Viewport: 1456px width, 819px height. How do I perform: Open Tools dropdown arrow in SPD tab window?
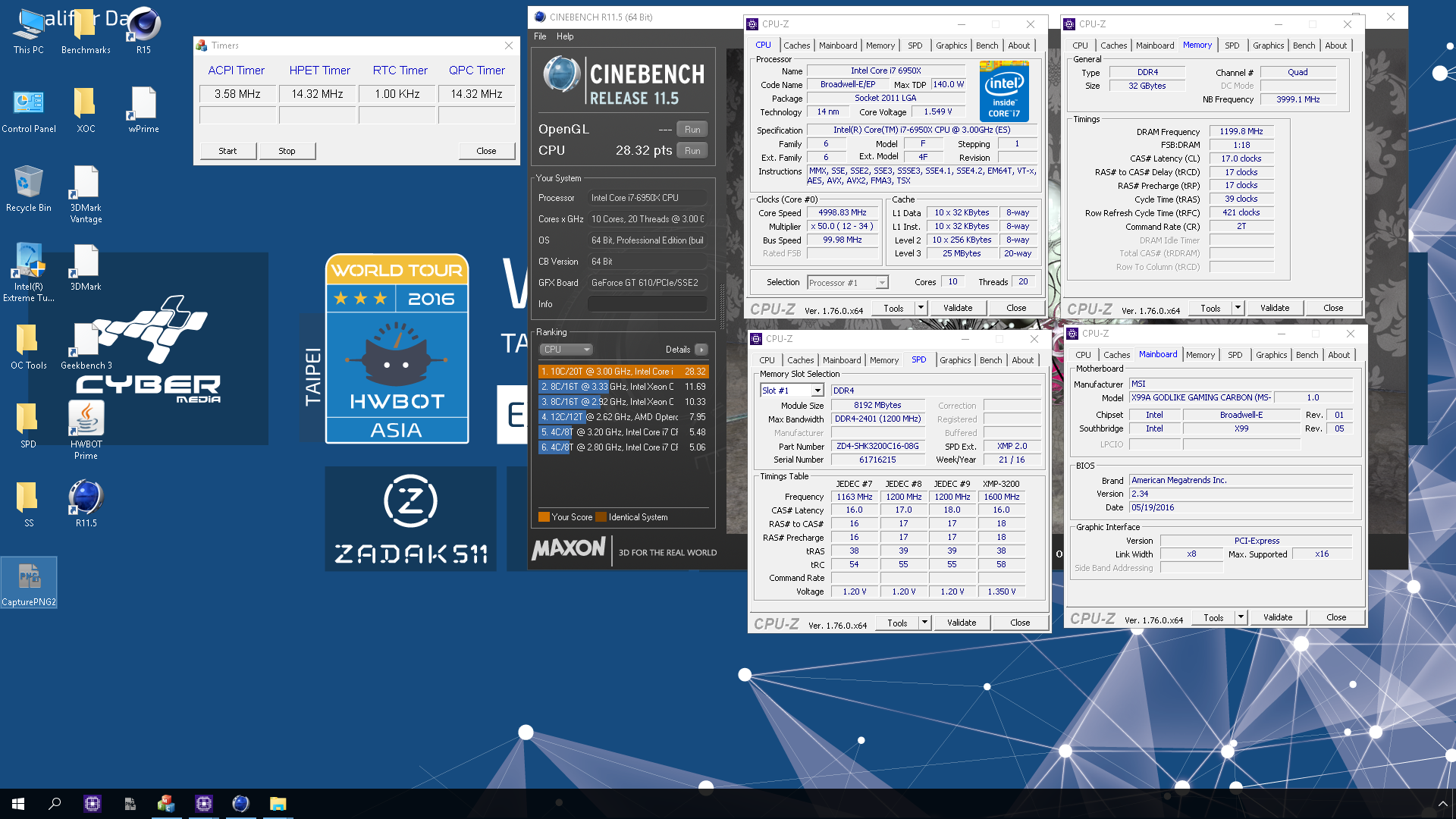click(x=924, y=623)
